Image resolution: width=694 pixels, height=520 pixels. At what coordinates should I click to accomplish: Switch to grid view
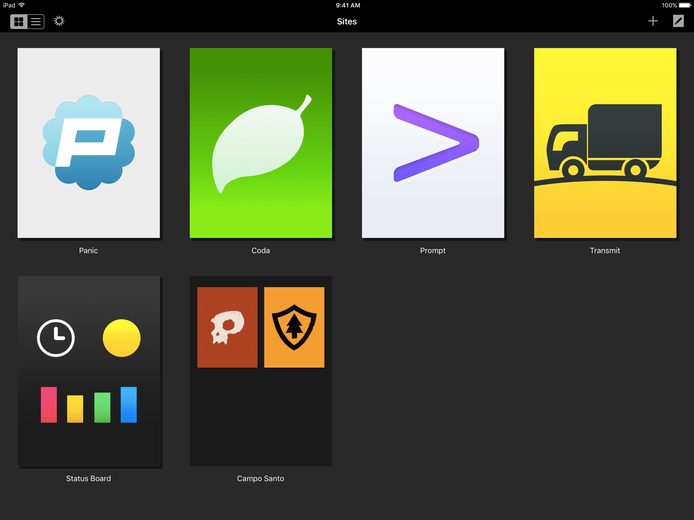click(x=19, y=21)
